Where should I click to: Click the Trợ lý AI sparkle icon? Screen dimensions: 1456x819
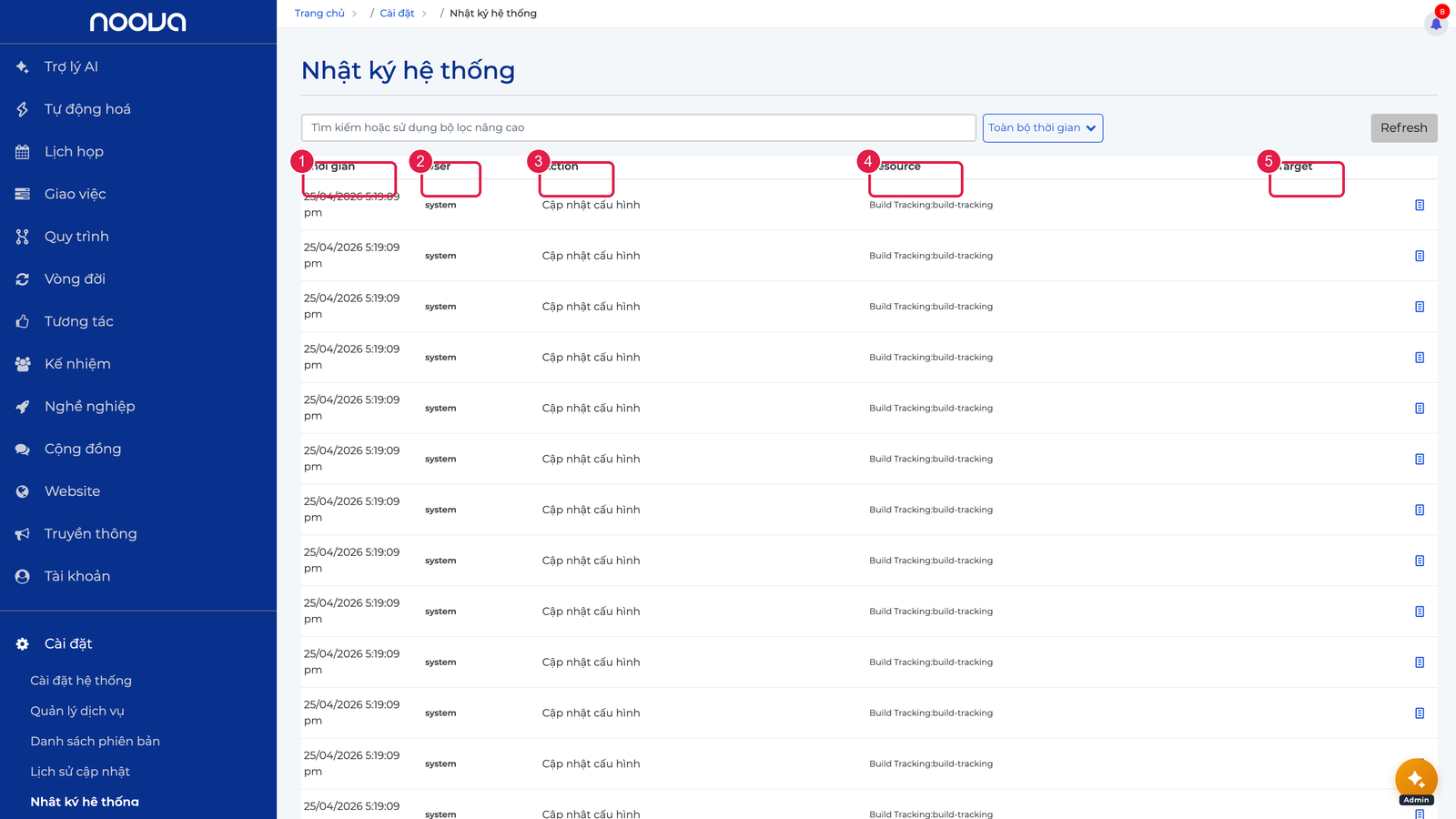[23, 66]
